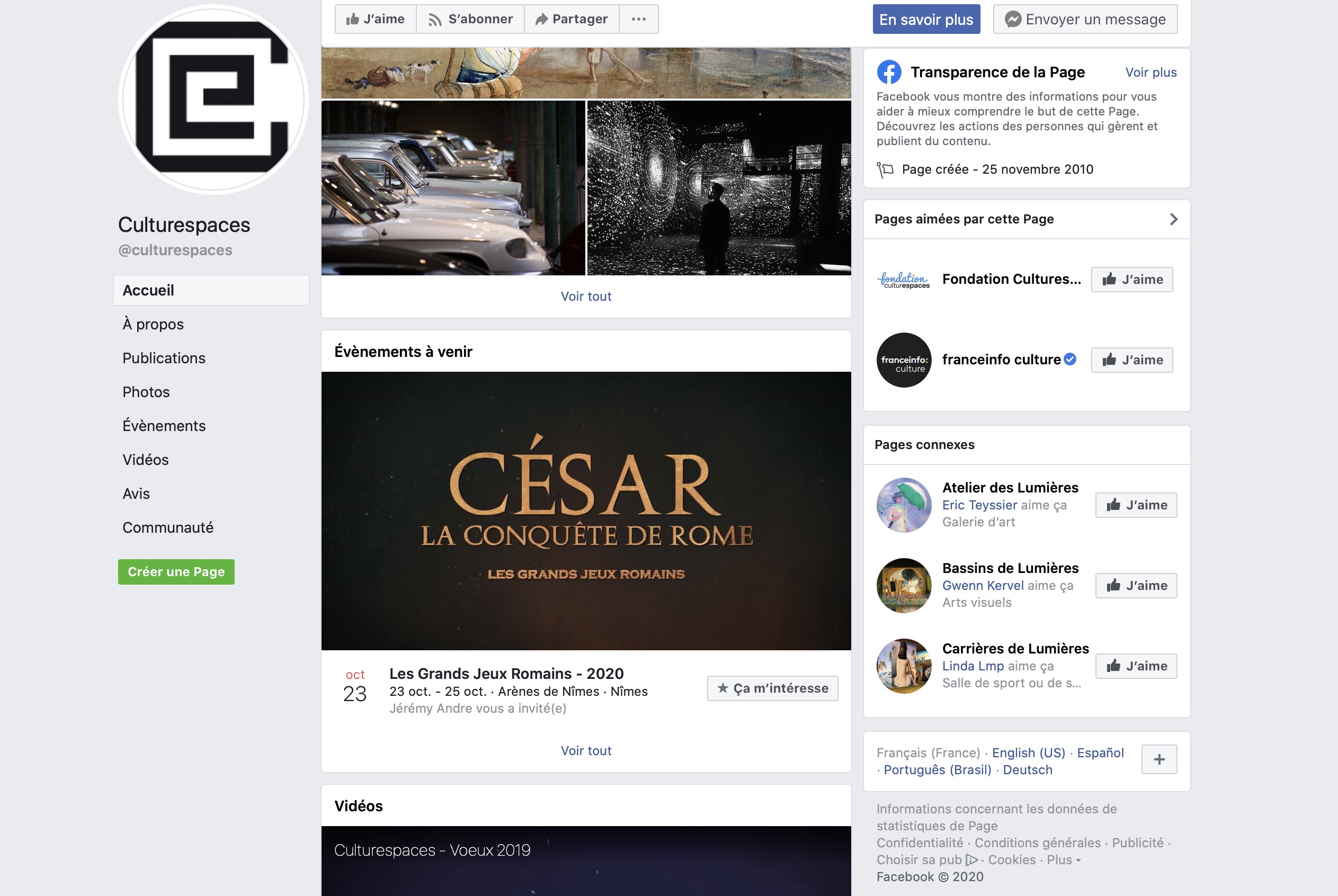Go to the Évènements sidebar item

pyautogui.click(x=164, y=426)
